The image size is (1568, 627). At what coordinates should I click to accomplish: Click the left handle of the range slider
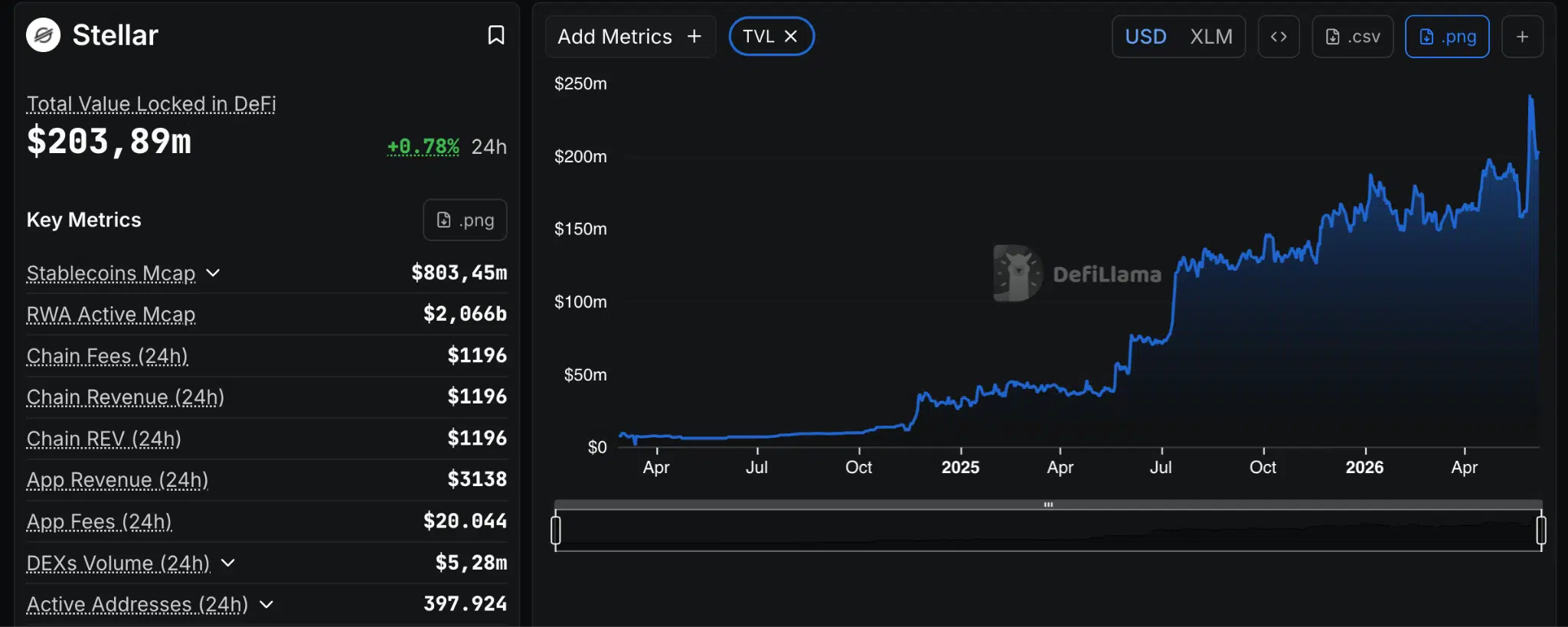[x=556, y=530]
